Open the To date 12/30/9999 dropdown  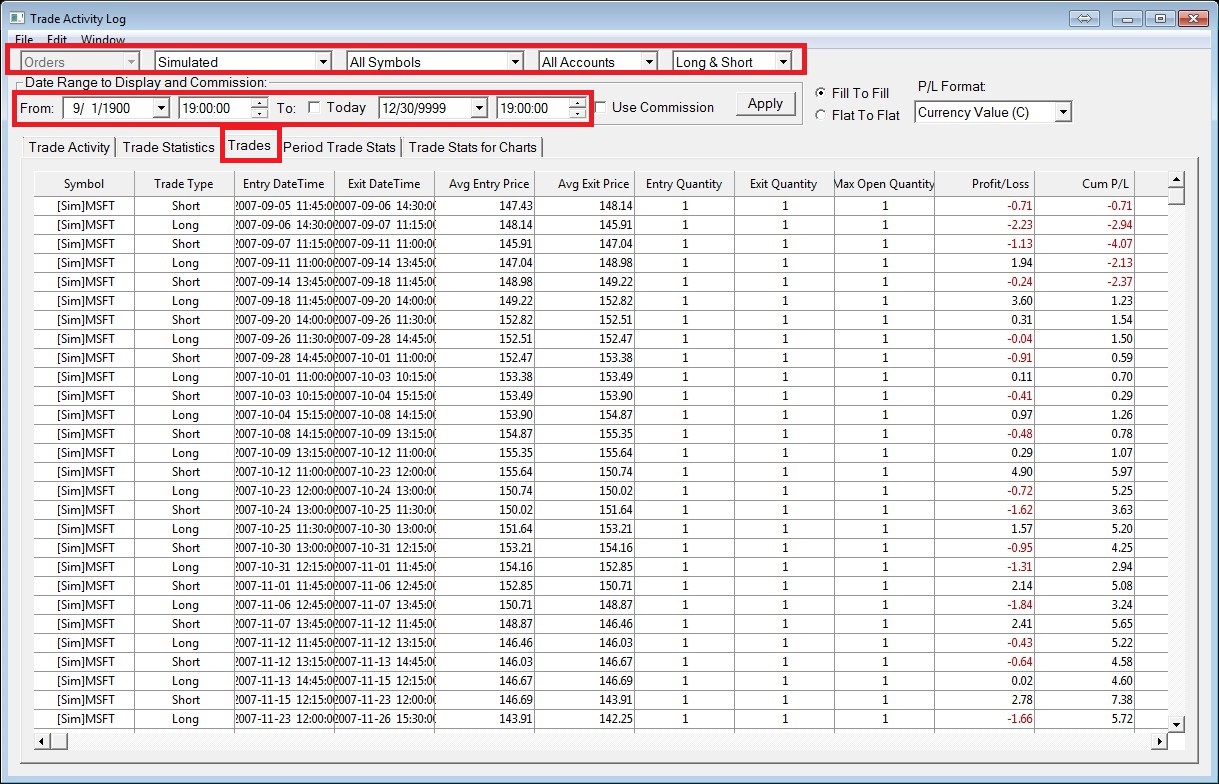(479, 107)
